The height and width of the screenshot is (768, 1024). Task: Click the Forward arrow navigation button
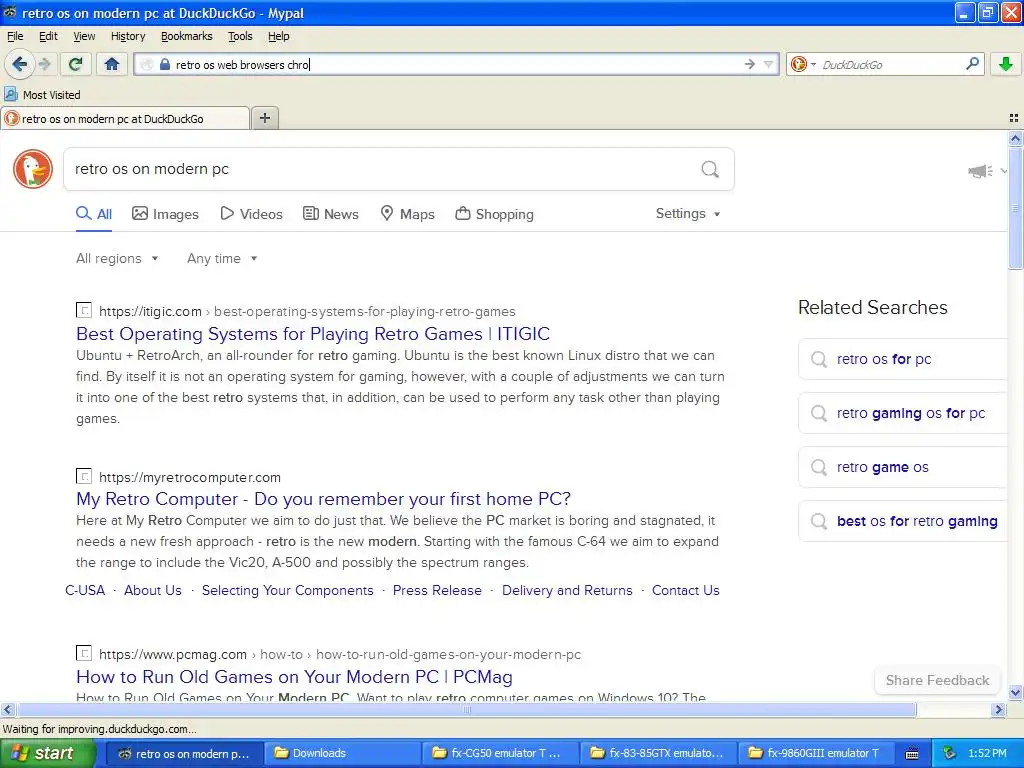coord(44,64)
